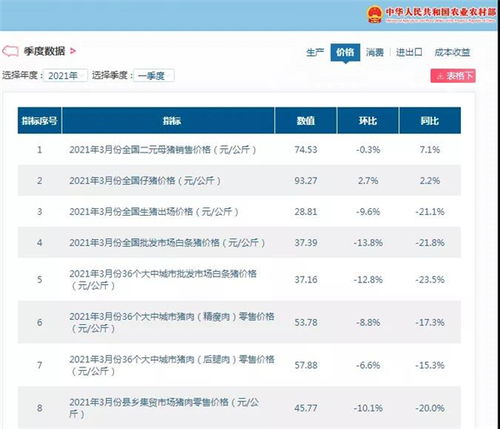Click the 环比 value -0.3%
500x429 pixels.
pos(368,150)
